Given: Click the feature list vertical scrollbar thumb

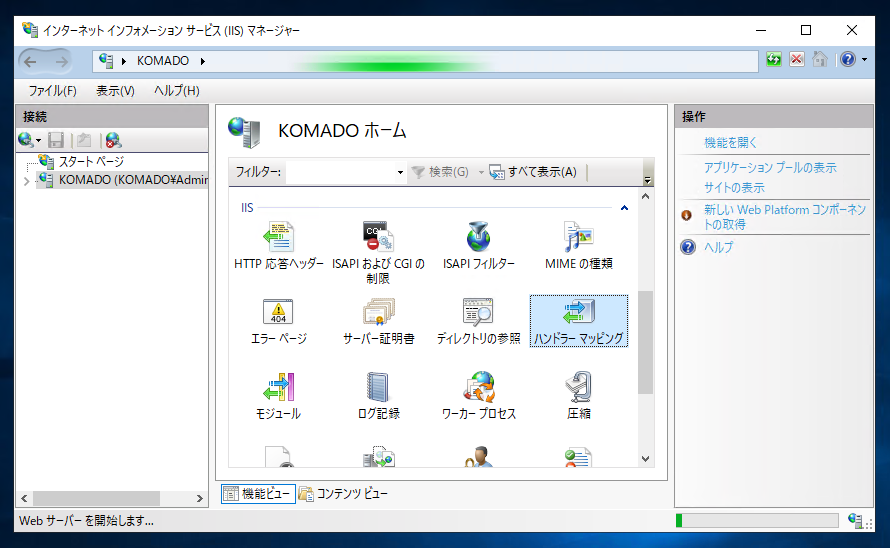Looking at the screenshot, I should pyautogui.click(x=645, y=342).
